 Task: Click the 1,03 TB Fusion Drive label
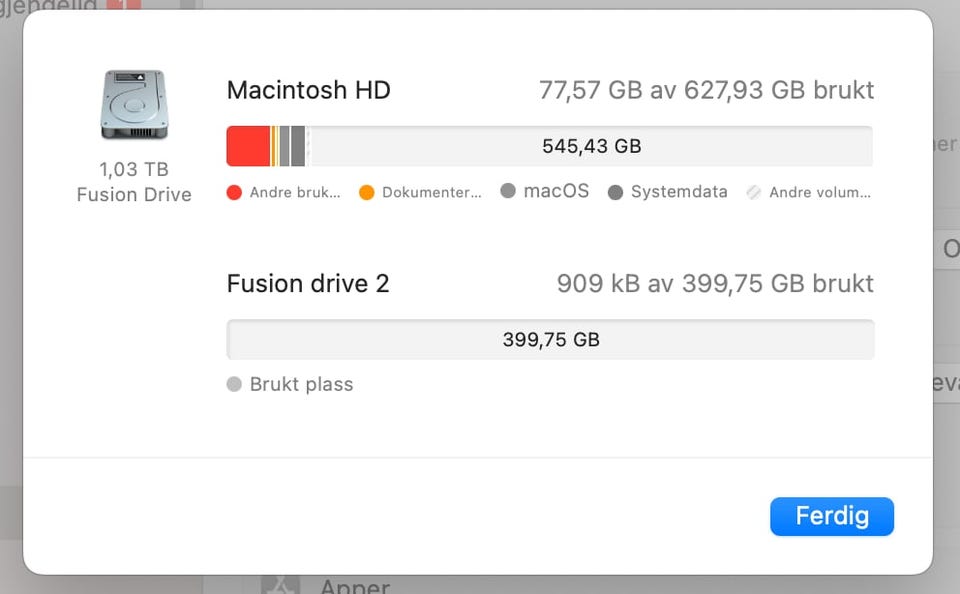[x=134, y=182]
